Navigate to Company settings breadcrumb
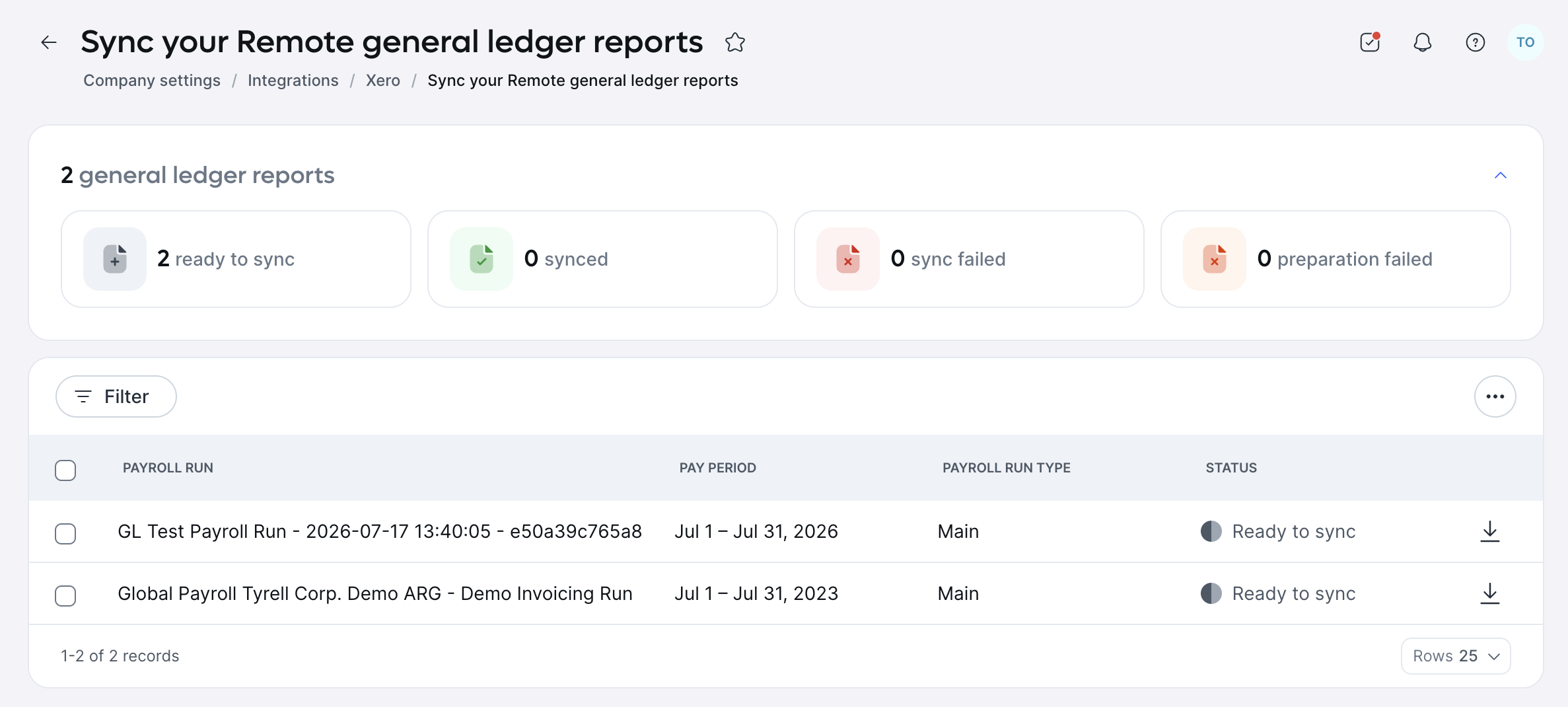The image size is (1568, 707). coord(152,81)
